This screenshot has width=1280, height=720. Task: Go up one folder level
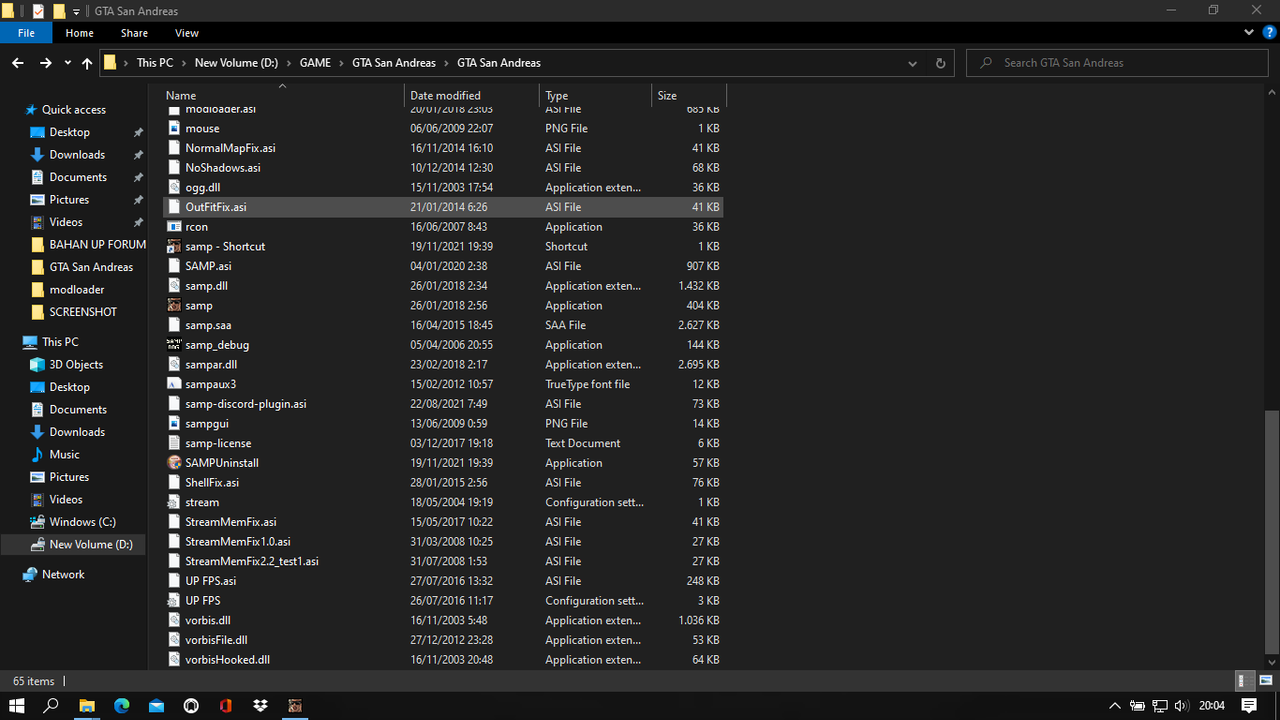coord(87,62)
